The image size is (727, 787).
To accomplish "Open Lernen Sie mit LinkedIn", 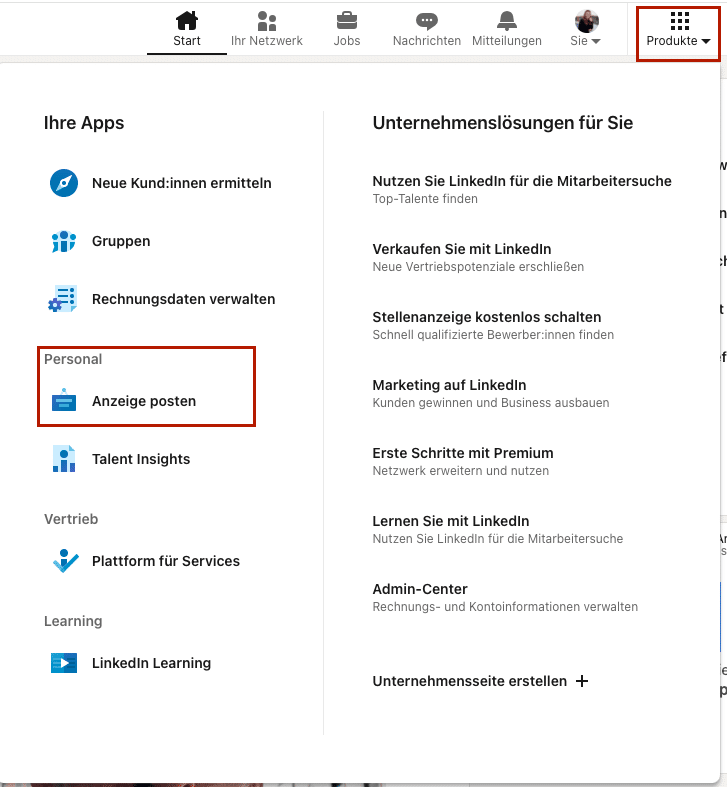I will (x=450, y=521).
